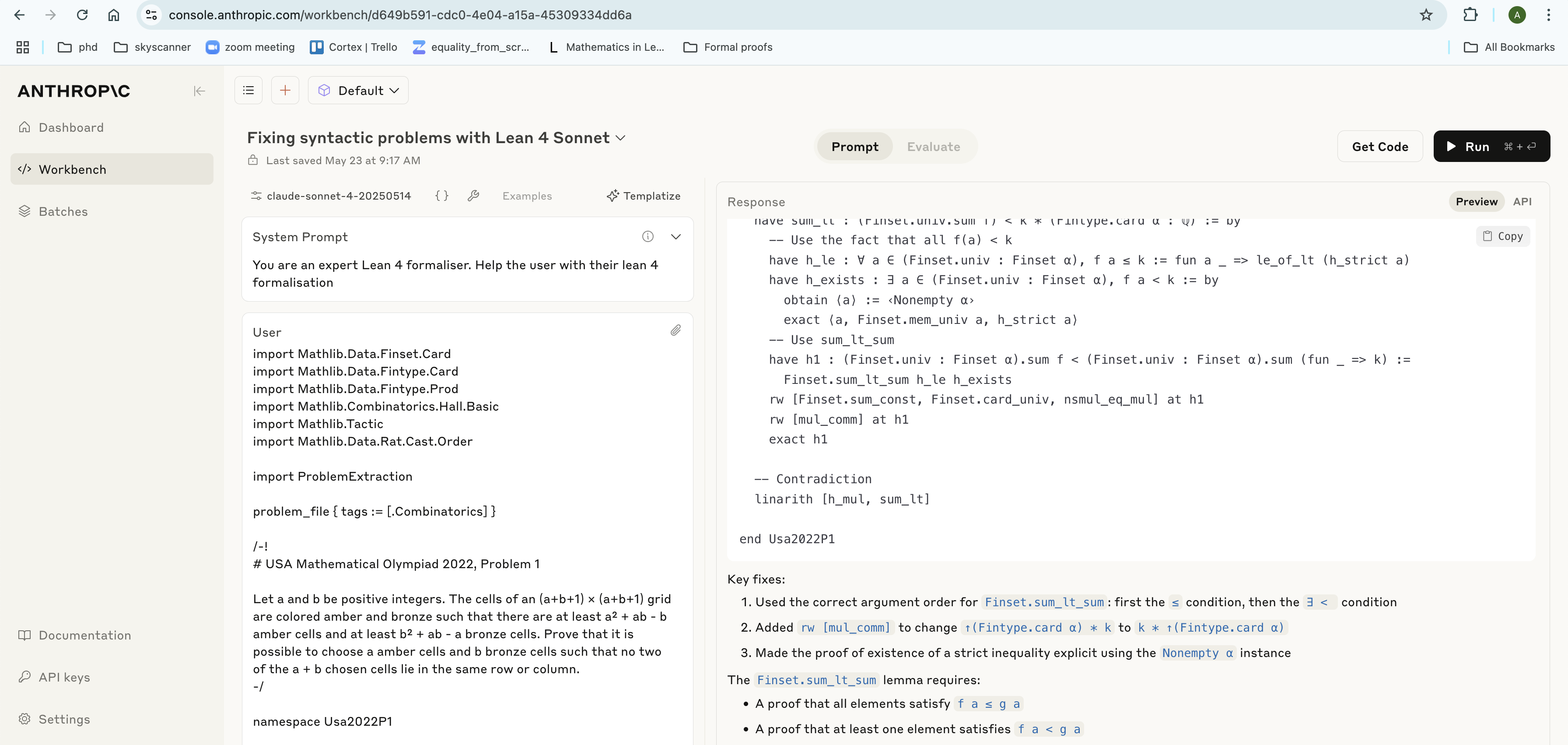Expand the prompt title dropdown chevron
This screenshot has width=1568, height=745.
pos(620,138)
